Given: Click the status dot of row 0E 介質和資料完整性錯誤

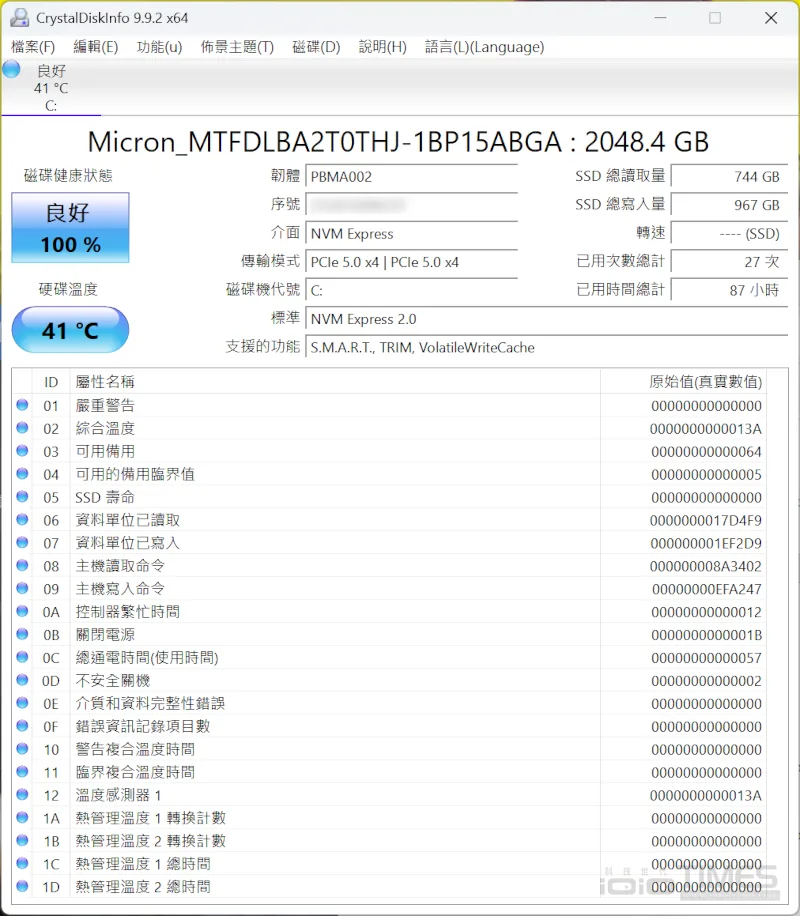Looking at the screenshot, I should pos(22,703).
